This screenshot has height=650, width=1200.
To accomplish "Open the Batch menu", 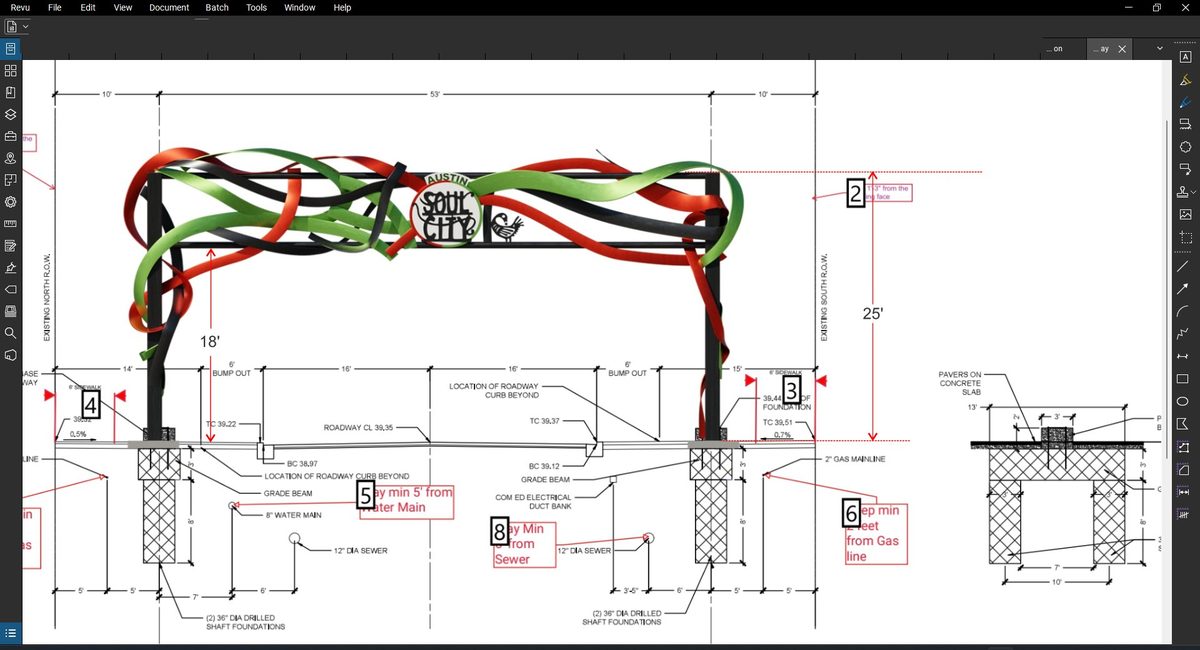I will 216,8.
